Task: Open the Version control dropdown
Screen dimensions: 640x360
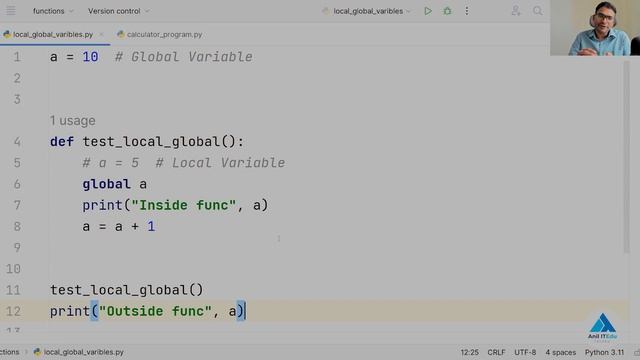Action: tap(118, 11)
